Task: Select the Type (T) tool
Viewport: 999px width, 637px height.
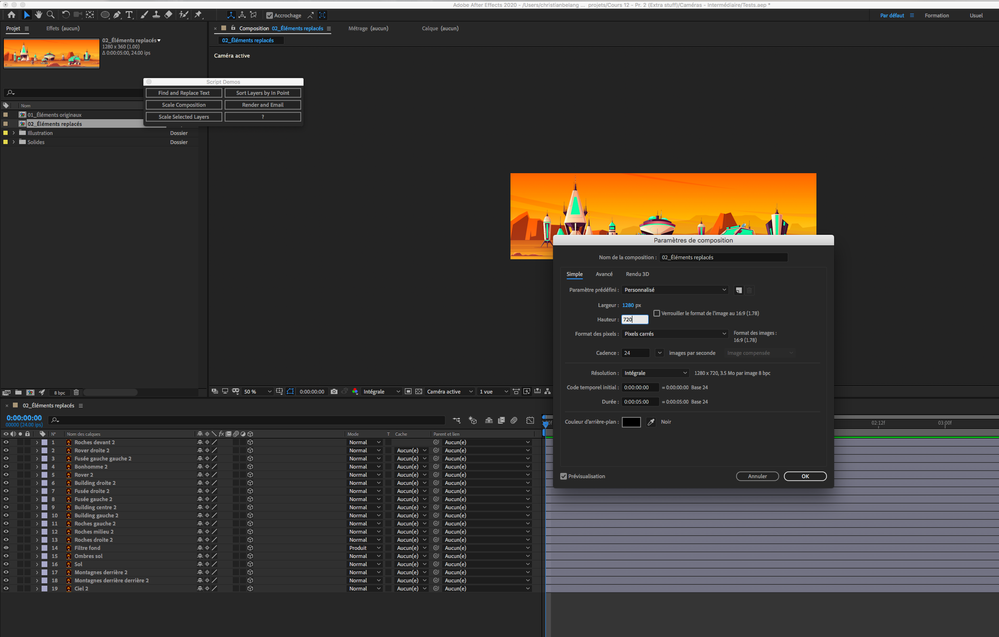Action: pyautogui.click(x=129, y=15)
